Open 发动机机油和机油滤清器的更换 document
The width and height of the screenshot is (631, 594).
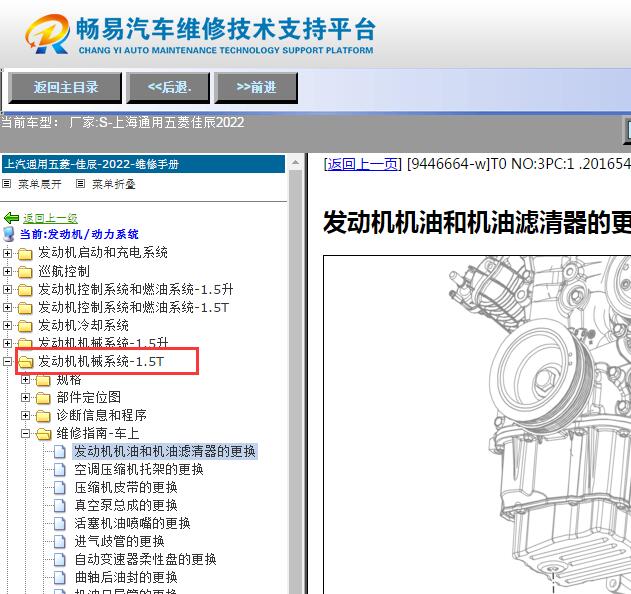pos(165,452)
